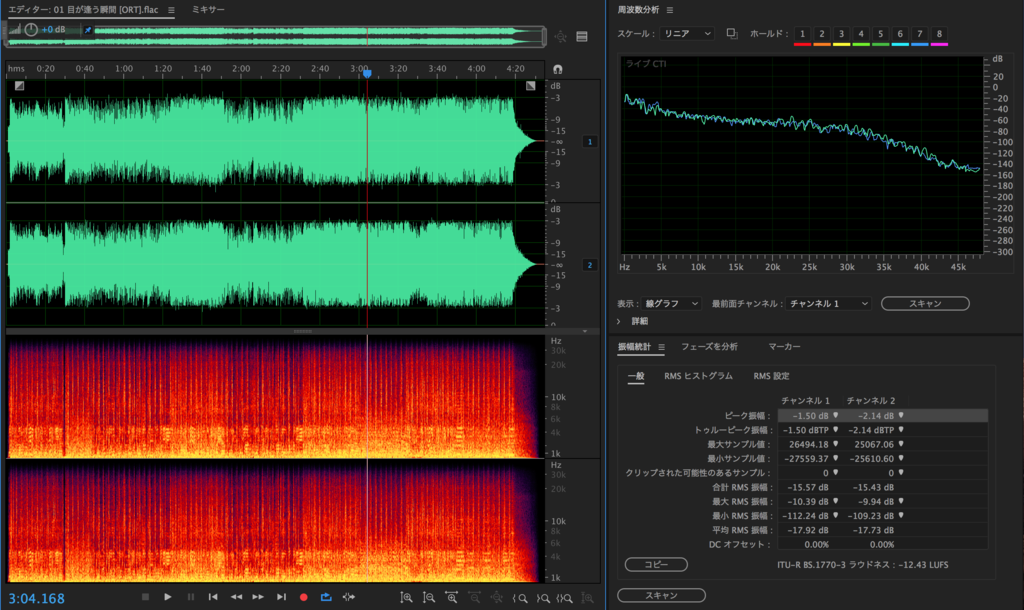Viewport: 1024px width, 610px height.
Task: Toggle hold button 5
Action: 881,34
